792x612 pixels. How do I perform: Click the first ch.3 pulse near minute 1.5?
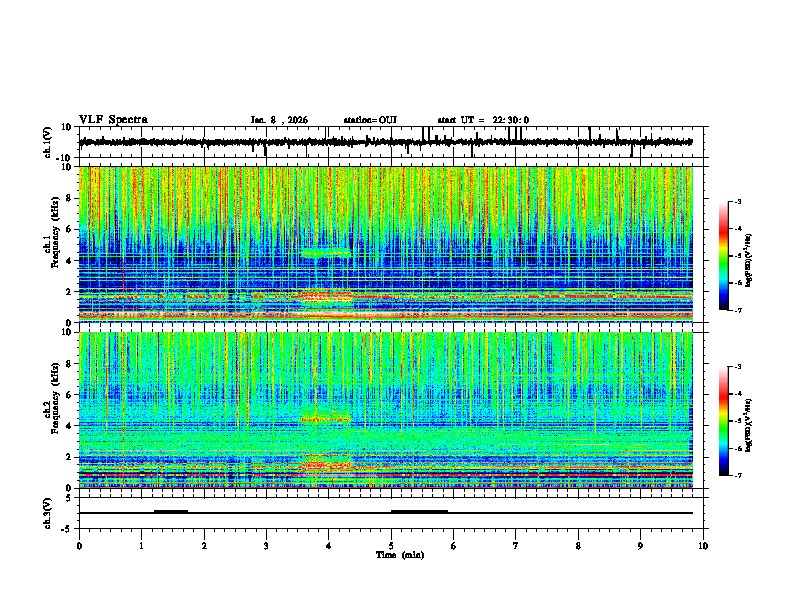171,511
